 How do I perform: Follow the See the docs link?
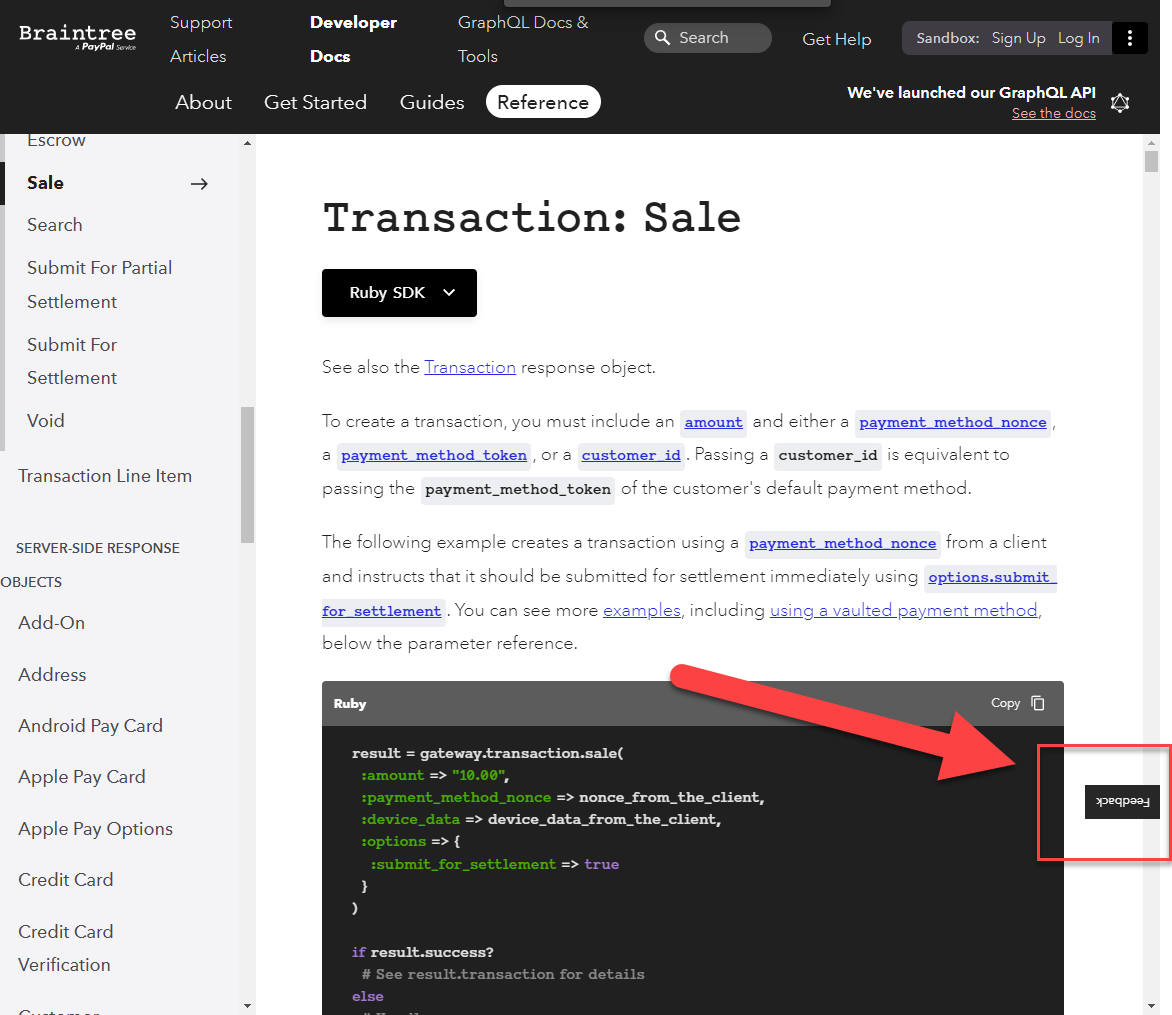(1053, 114)
